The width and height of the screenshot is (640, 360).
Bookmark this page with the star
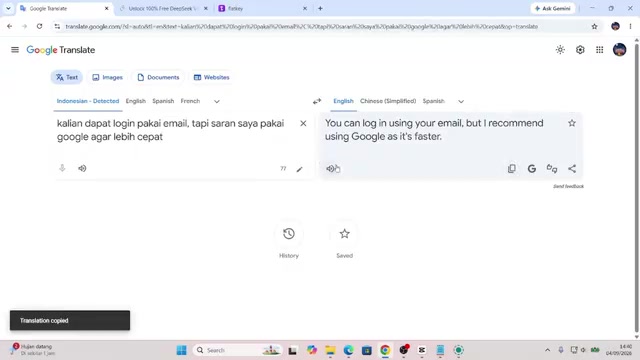(x=594, y=27)
